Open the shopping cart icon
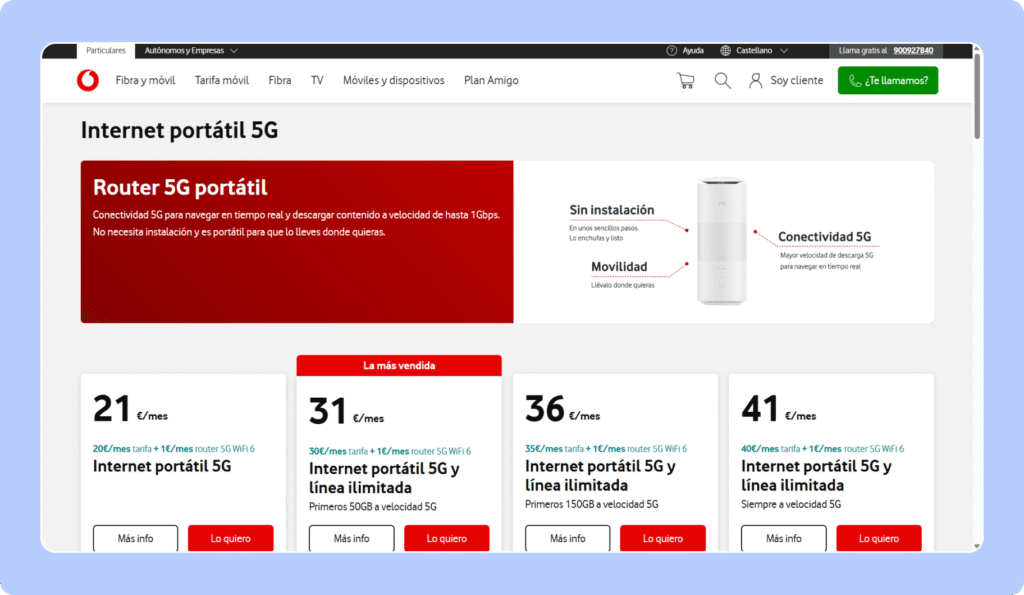 (685, 81)
